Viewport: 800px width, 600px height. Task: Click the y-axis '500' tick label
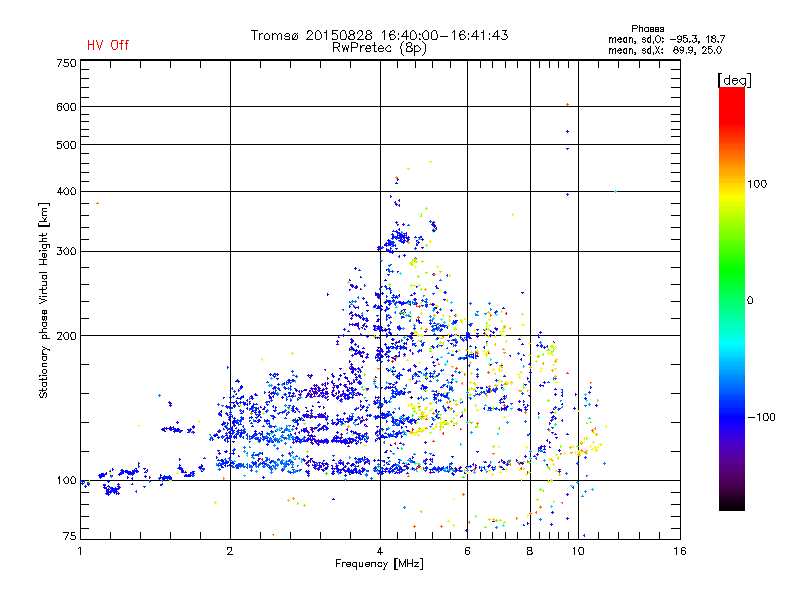pos(66,145)
